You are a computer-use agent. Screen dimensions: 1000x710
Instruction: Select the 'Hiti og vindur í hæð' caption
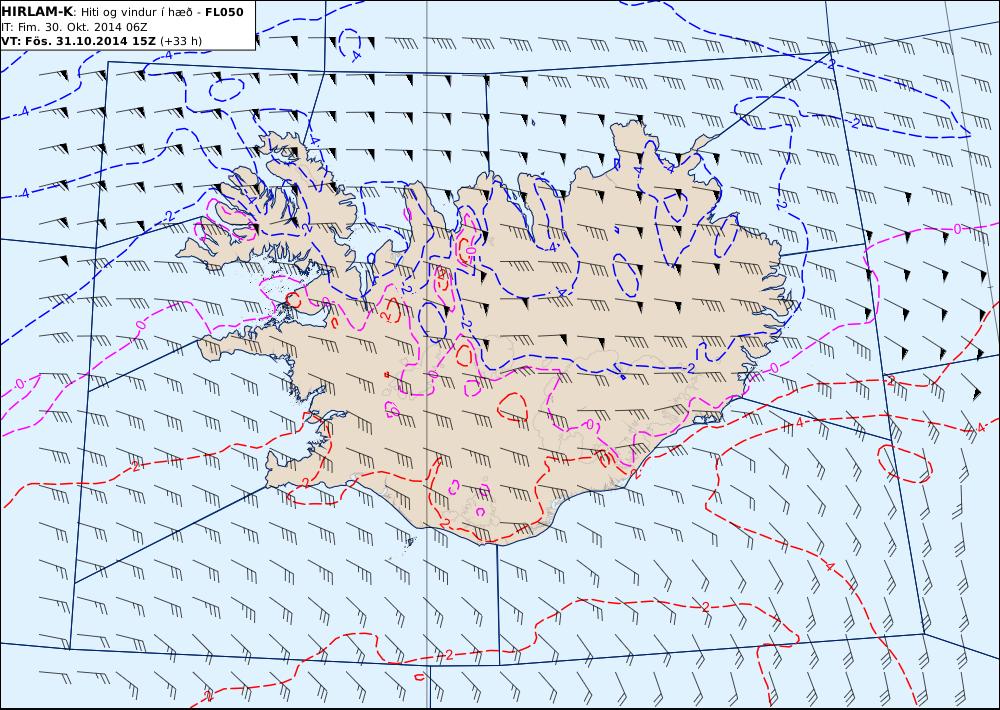(138, 13)
